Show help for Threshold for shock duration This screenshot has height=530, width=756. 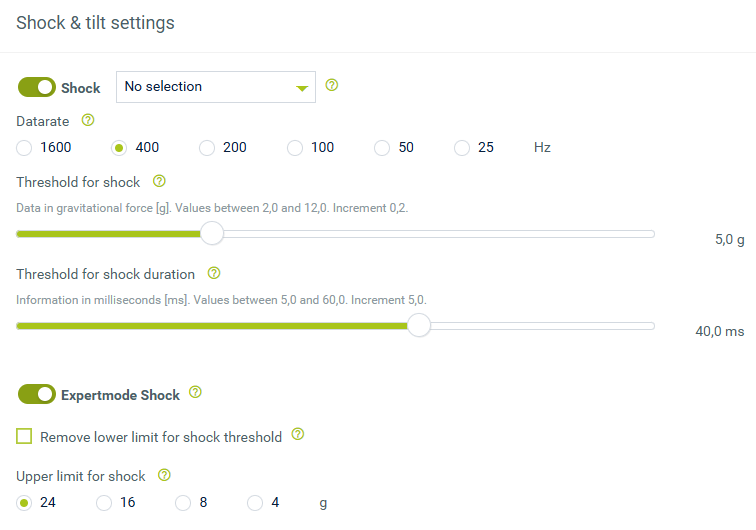click(214, 273)
